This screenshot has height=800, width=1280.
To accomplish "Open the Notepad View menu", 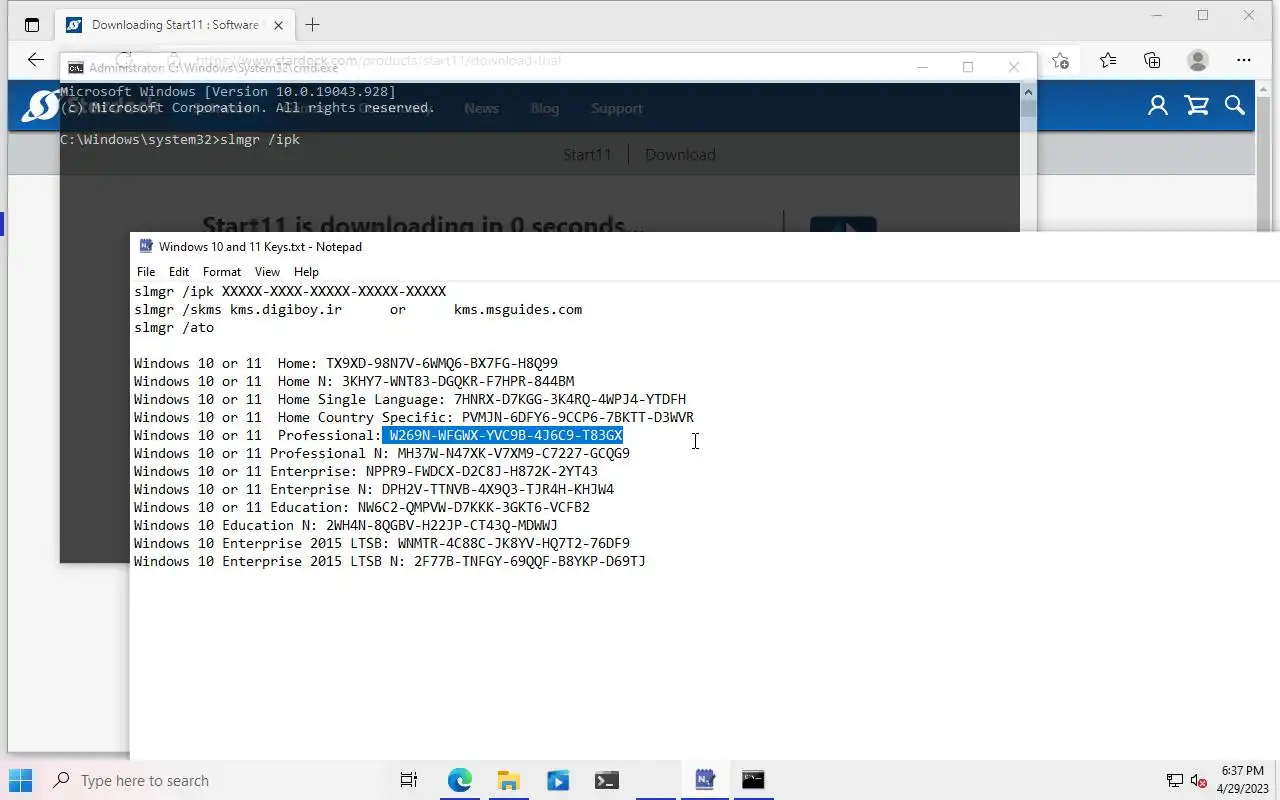I will point(267,272).
